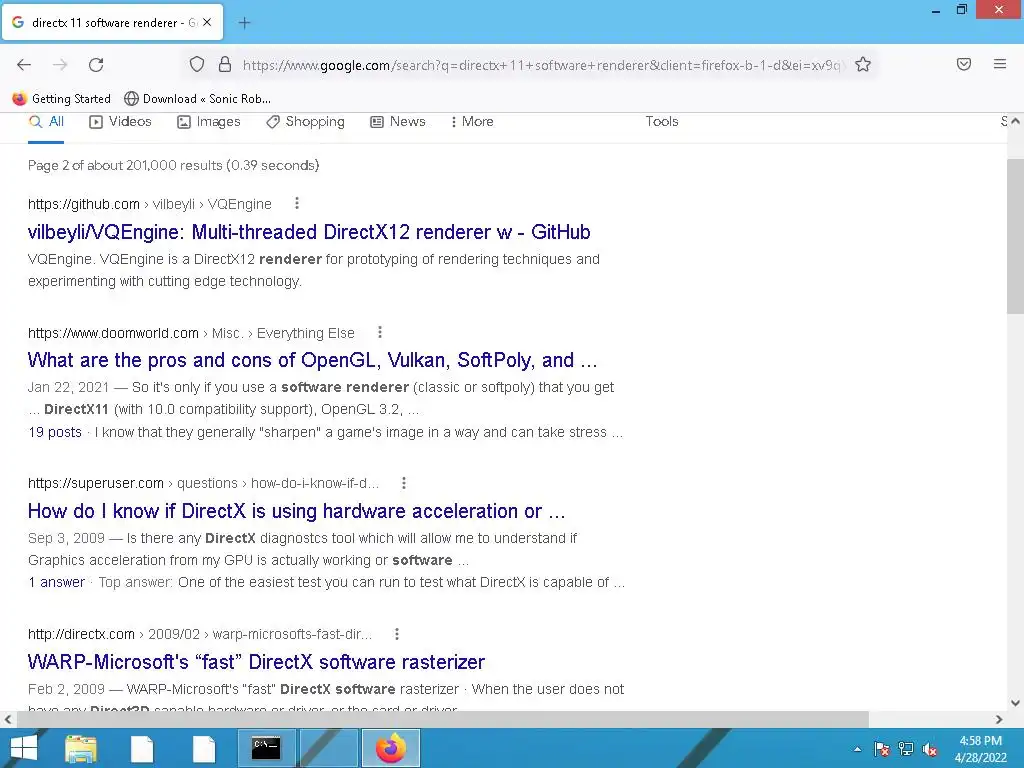Click the https://www.doomworld.com breadcrumb text
The width and height of the screenshot is (1024, 768).
(113, 334)
